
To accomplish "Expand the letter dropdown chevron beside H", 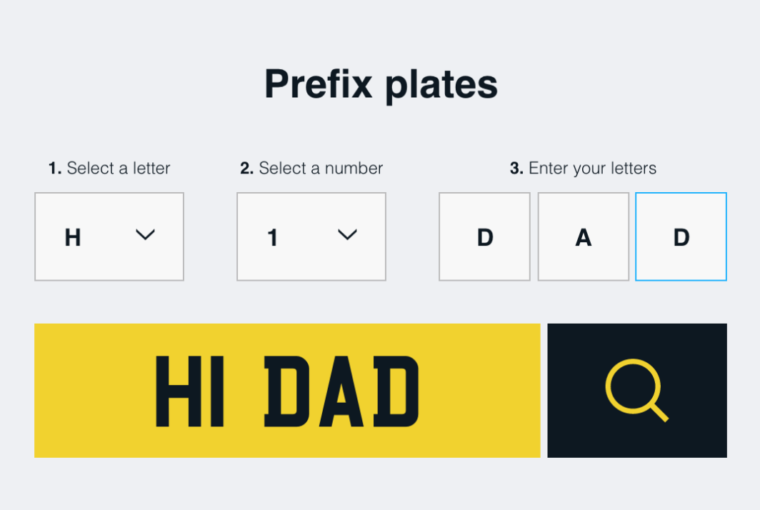I will click(145, 235).
